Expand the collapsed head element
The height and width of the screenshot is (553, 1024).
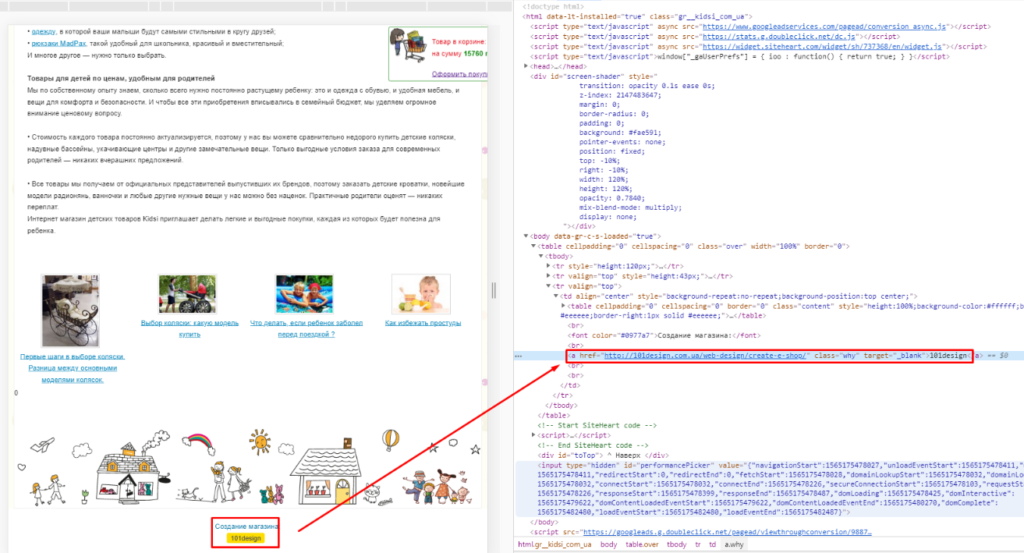tap(526, 65)
